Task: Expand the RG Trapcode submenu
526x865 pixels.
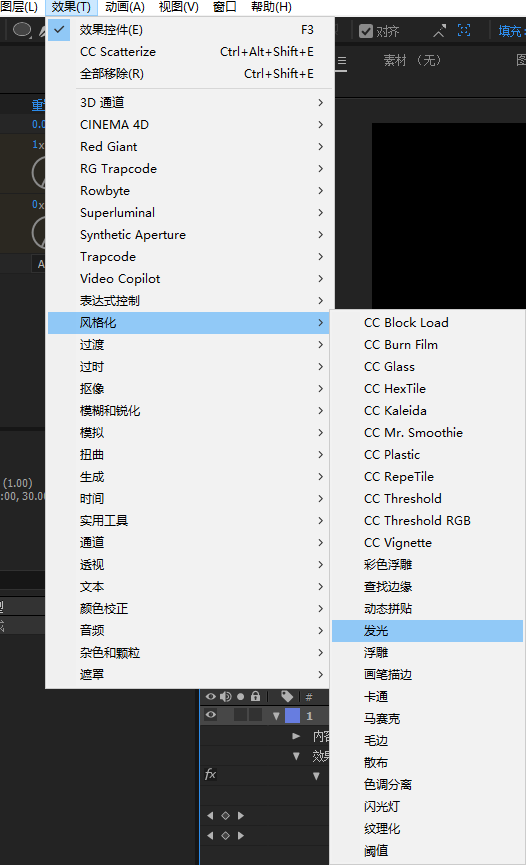Action: click(x=191, y=169)
